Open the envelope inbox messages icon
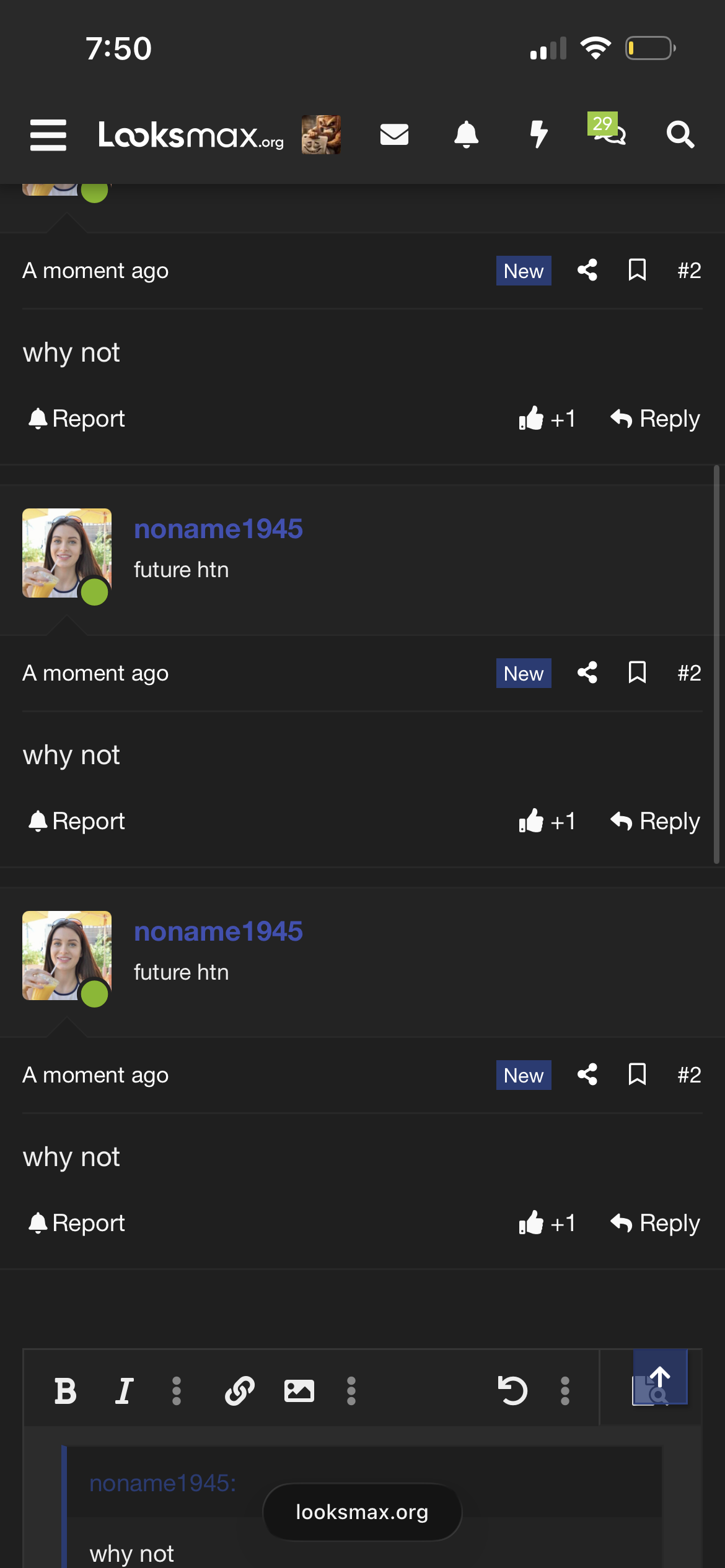Viewport: 725px width, 1568px height. tap(394, 134)
